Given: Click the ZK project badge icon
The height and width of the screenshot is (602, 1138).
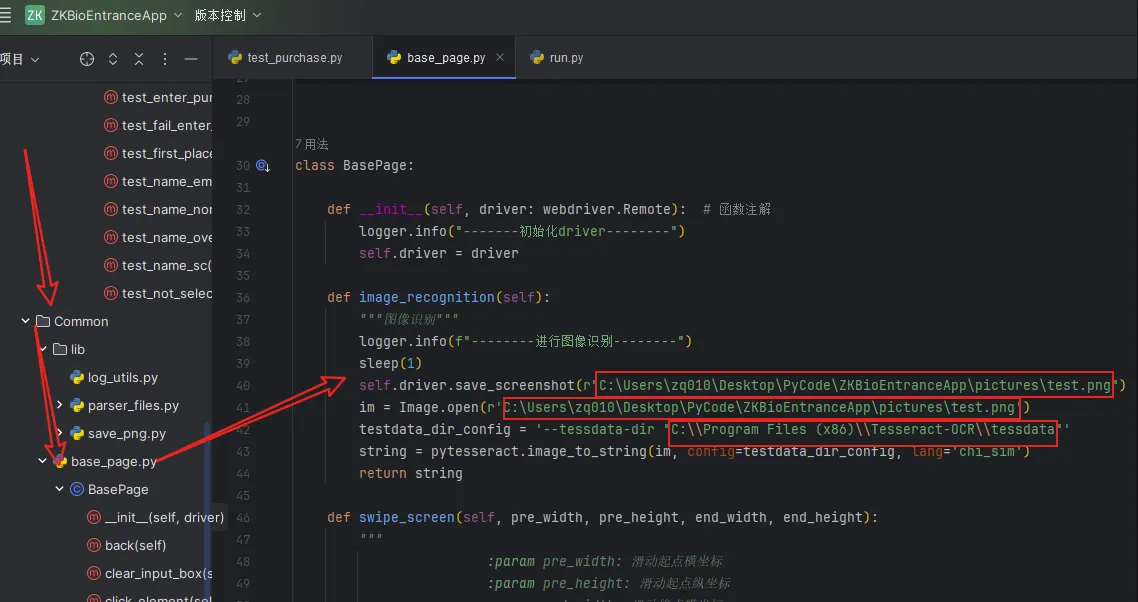Looking at the screenshot, I should point(35,15).
